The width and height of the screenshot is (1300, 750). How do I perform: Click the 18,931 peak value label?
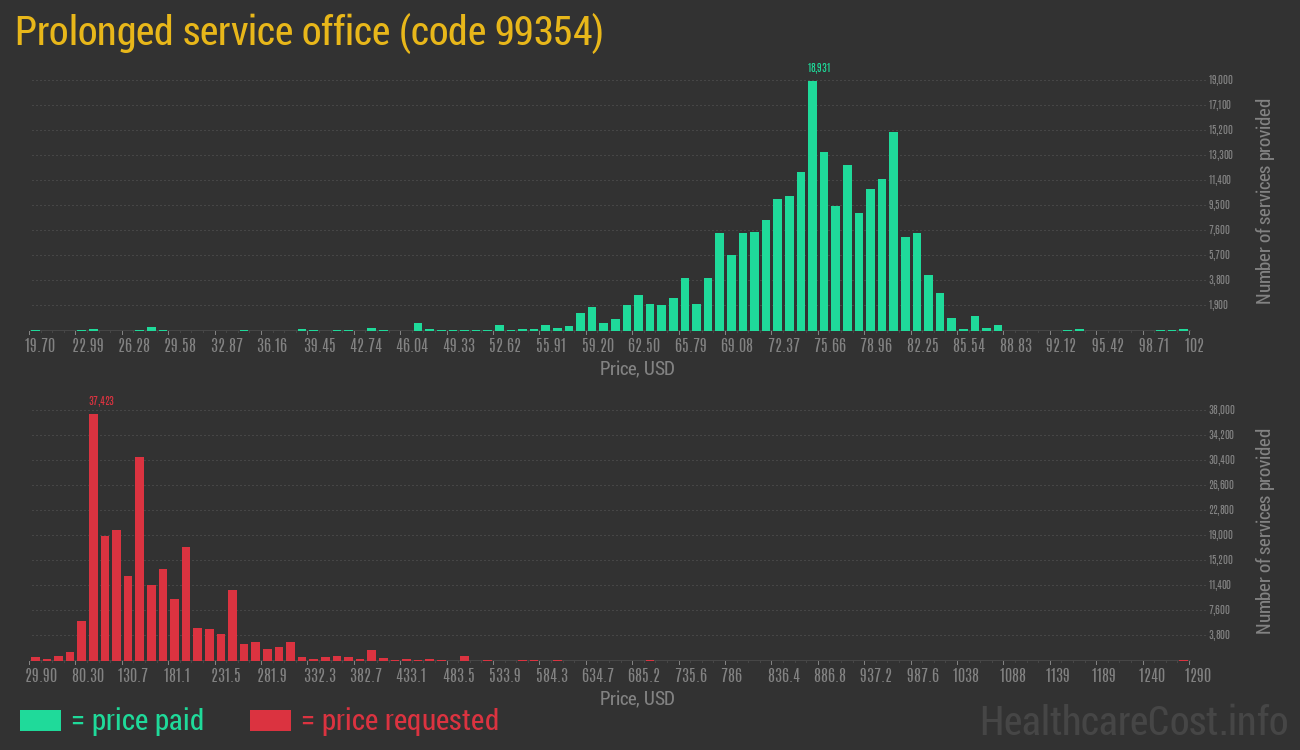pyautogui.click(x=819, y=68)
